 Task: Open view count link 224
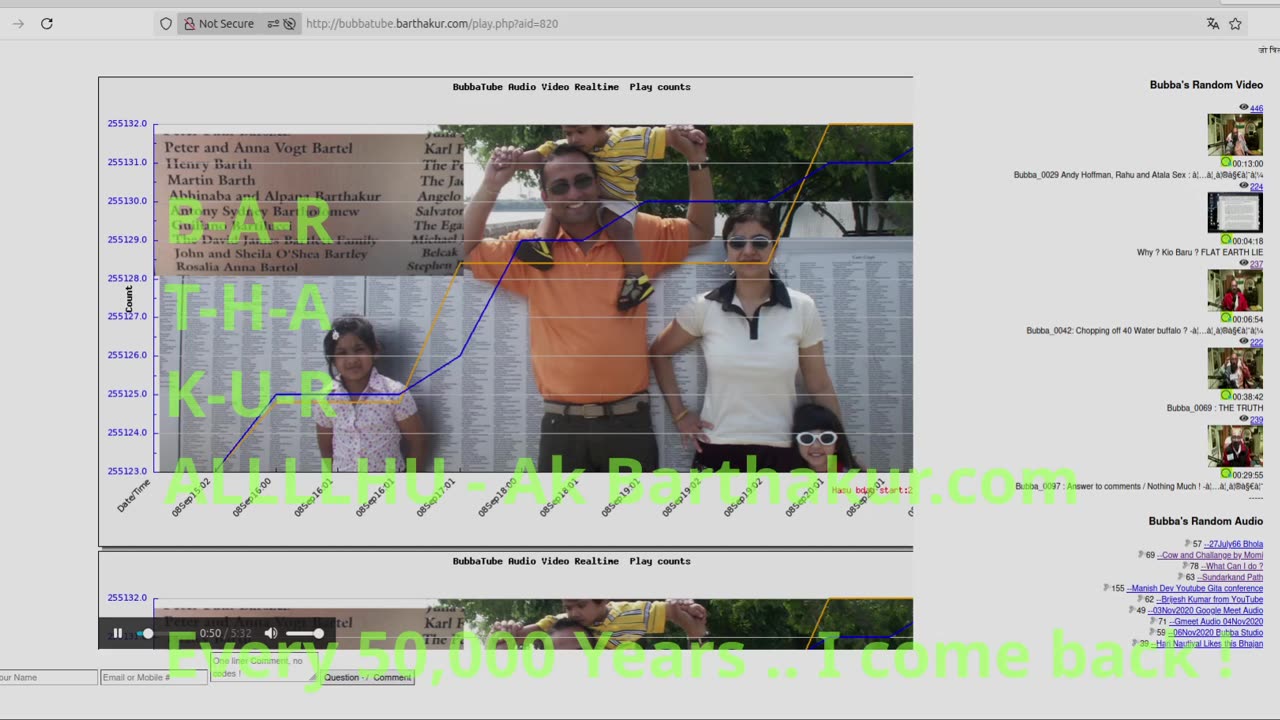1256,186
